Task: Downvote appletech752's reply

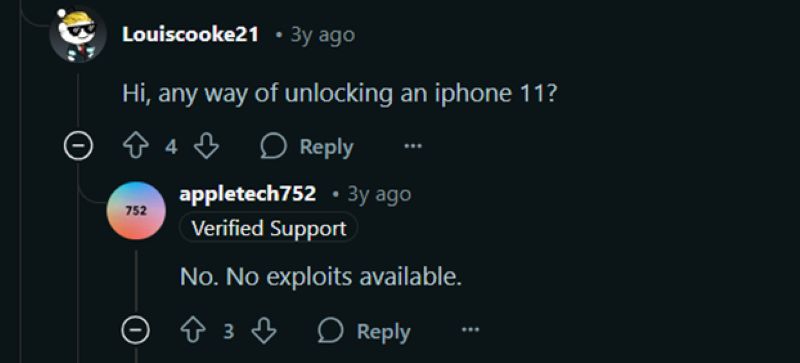Action: pos(264,331)
